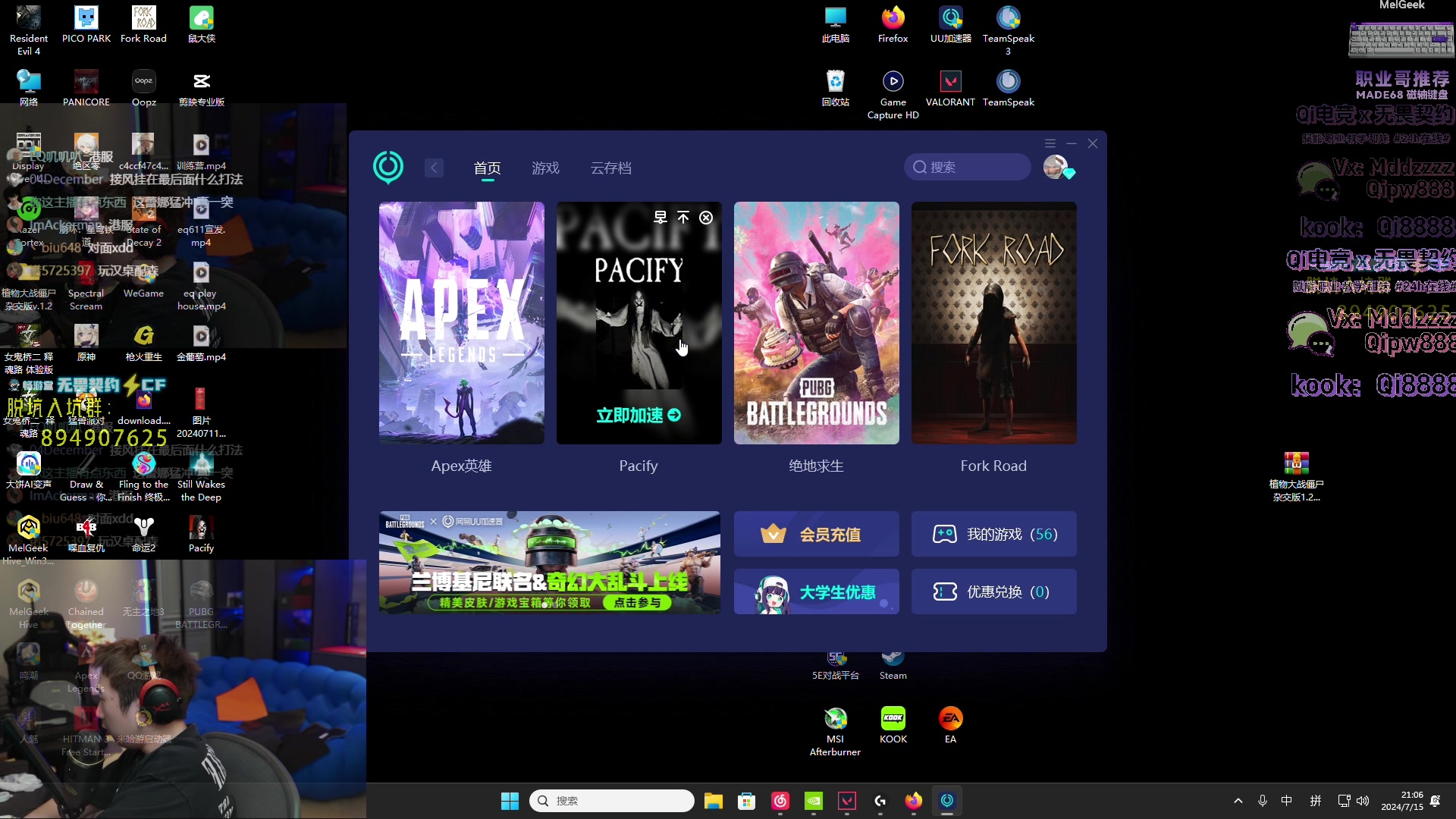Click 点击参与 on the PUBG banner
Image resolution: width=1456 pixels, height=819 pixels.
[x=637, y=603]
